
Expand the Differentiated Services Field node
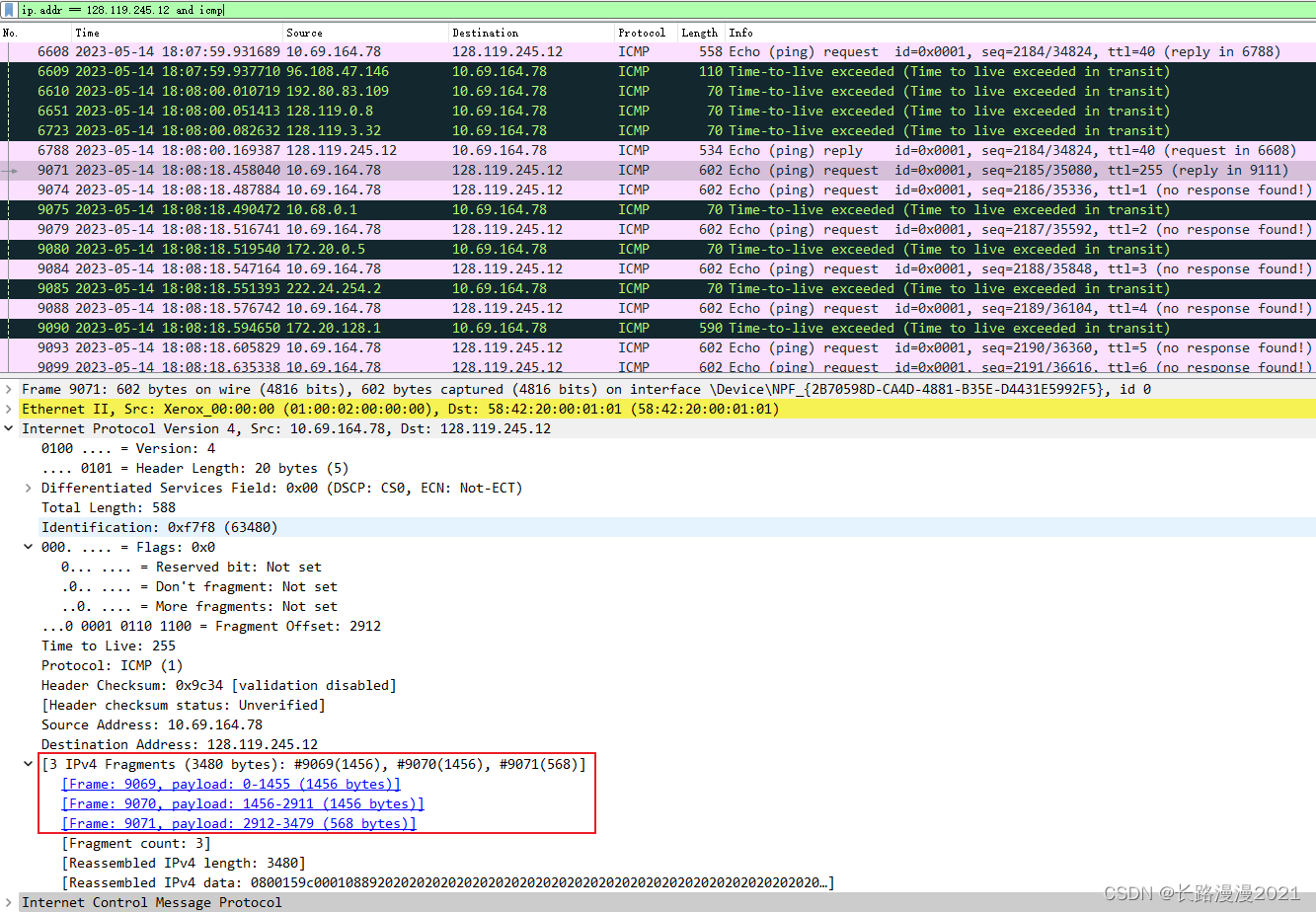30,488
